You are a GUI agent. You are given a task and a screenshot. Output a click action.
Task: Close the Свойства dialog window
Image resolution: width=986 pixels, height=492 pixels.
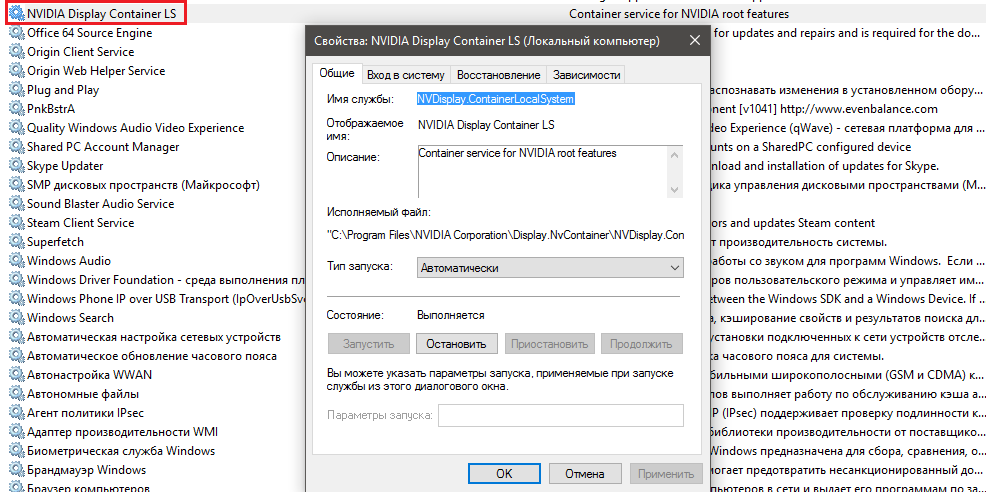[x=695, y=41]
